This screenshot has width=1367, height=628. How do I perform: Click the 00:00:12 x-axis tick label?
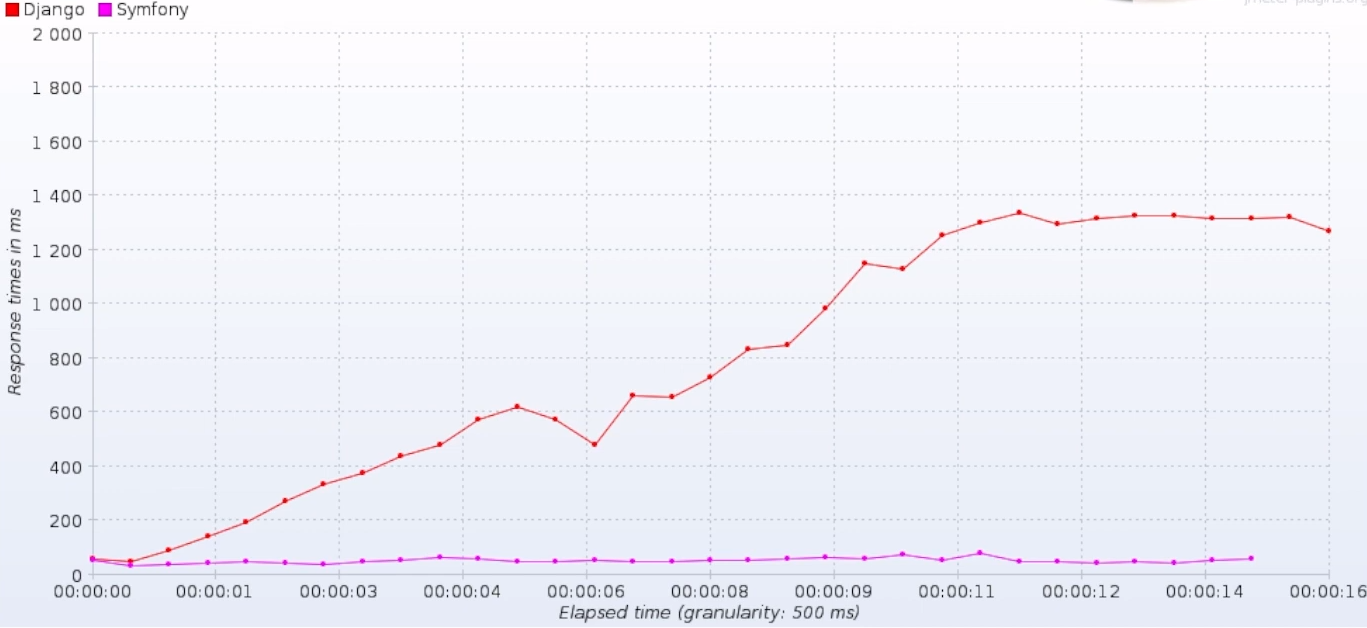[x=1081, y=591]
